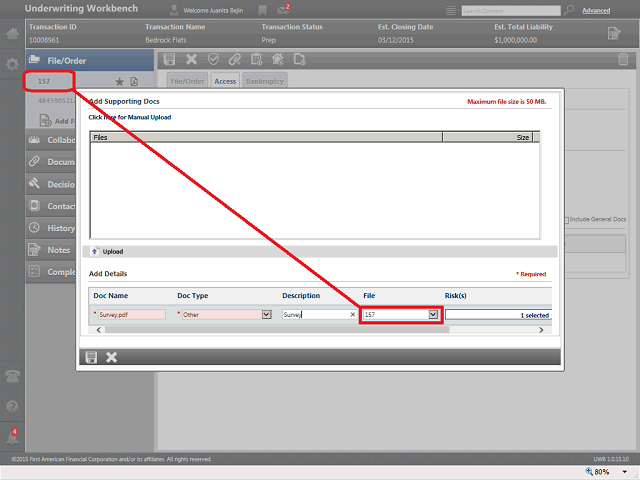Click the Doc Name field Survey.pdf
The height and width of the screenshot is (480, 640).
131,315
